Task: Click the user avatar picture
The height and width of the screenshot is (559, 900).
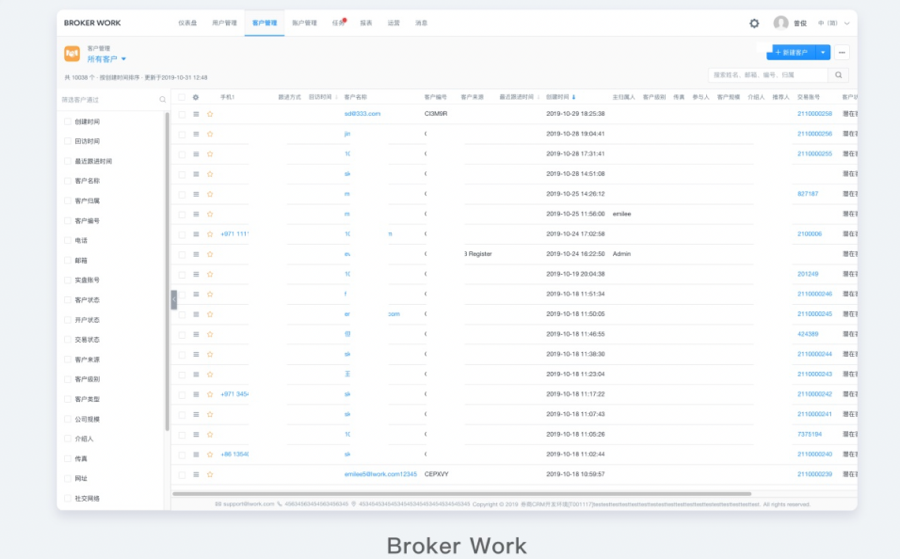Action: tap(781, 23)
